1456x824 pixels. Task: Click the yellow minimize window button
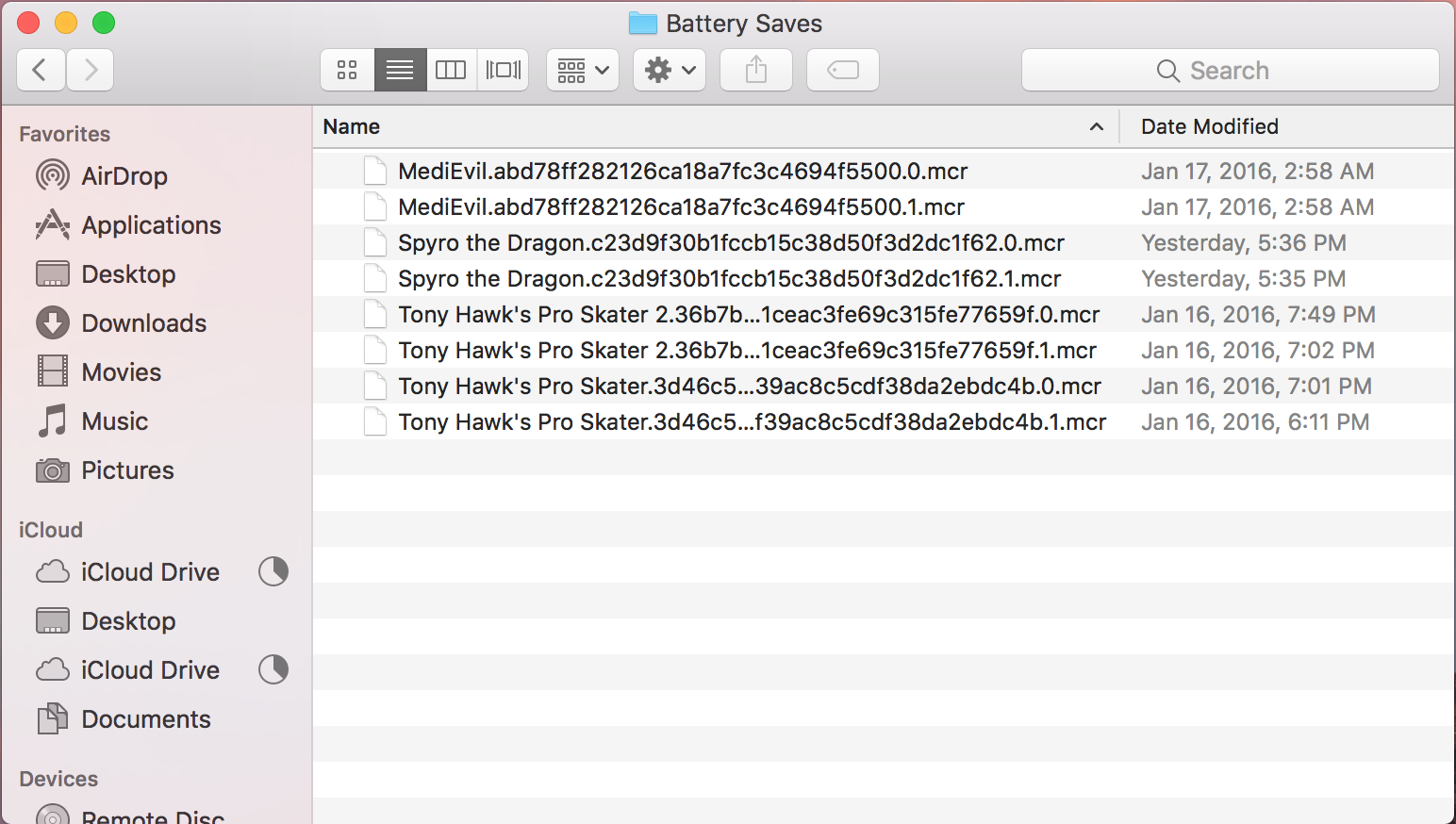[66, 23]
